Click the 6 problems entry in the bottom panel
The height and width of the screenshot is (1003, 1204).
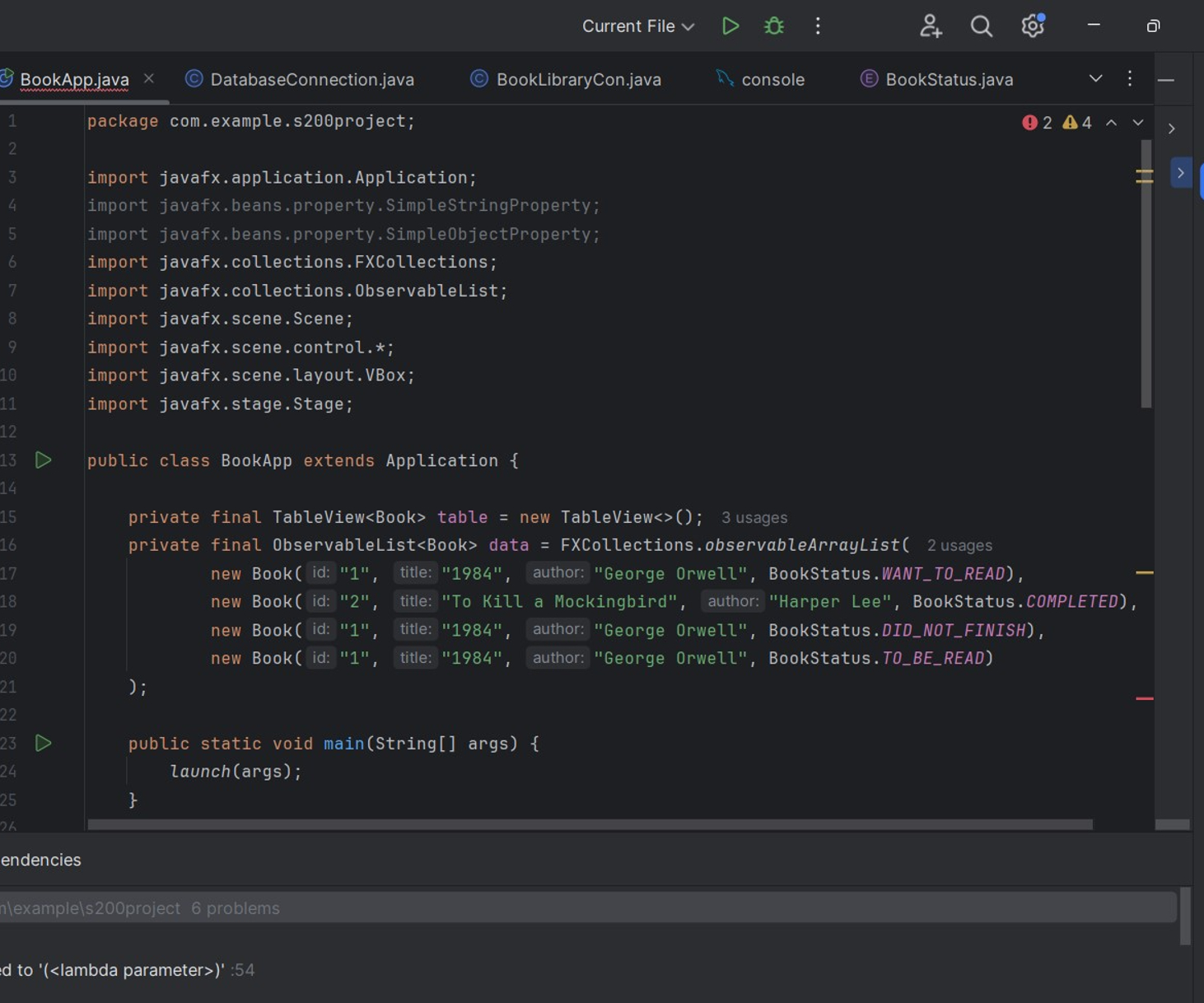tap(236, 907)
